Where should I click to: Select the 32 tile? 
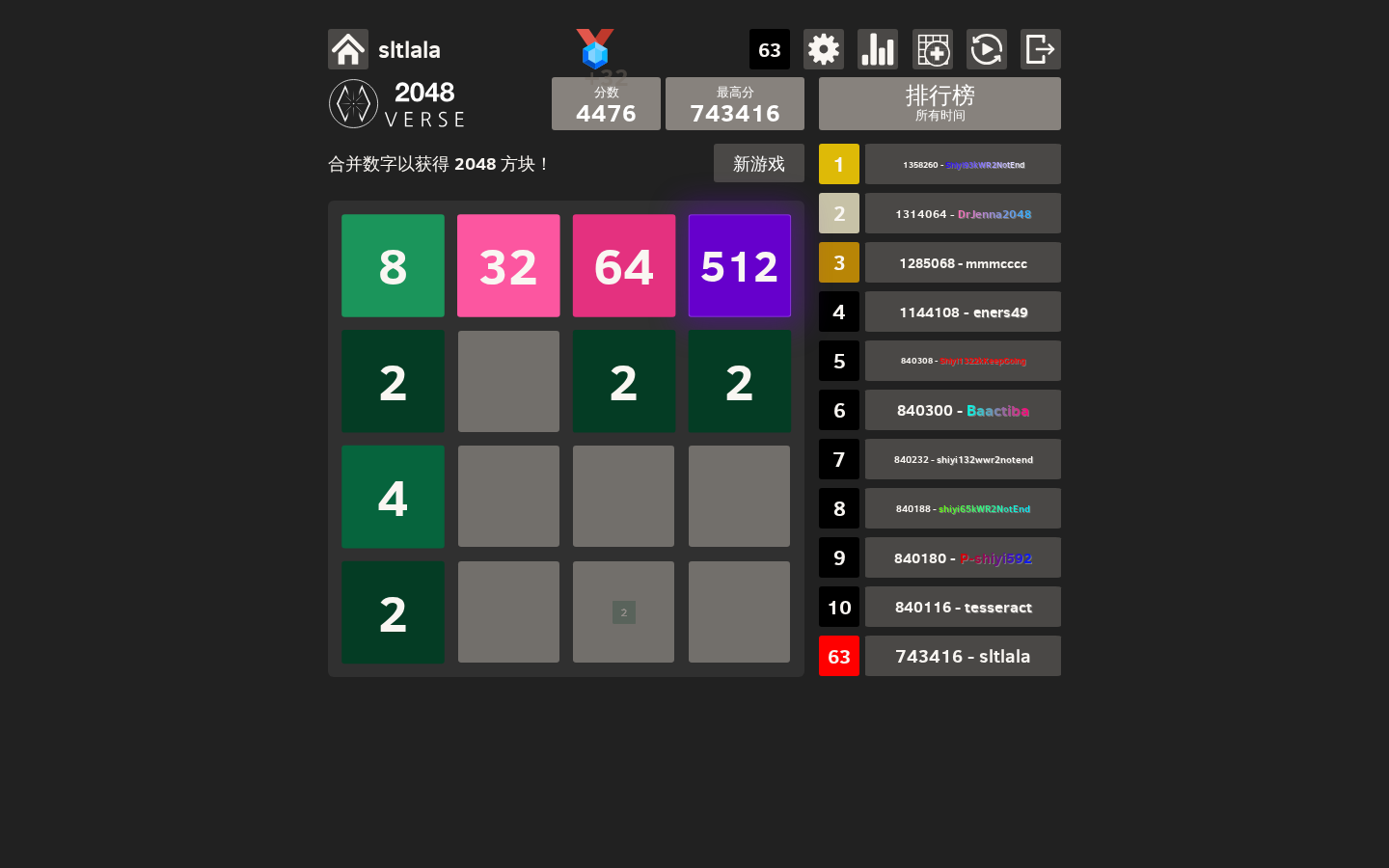coord(508,265)
